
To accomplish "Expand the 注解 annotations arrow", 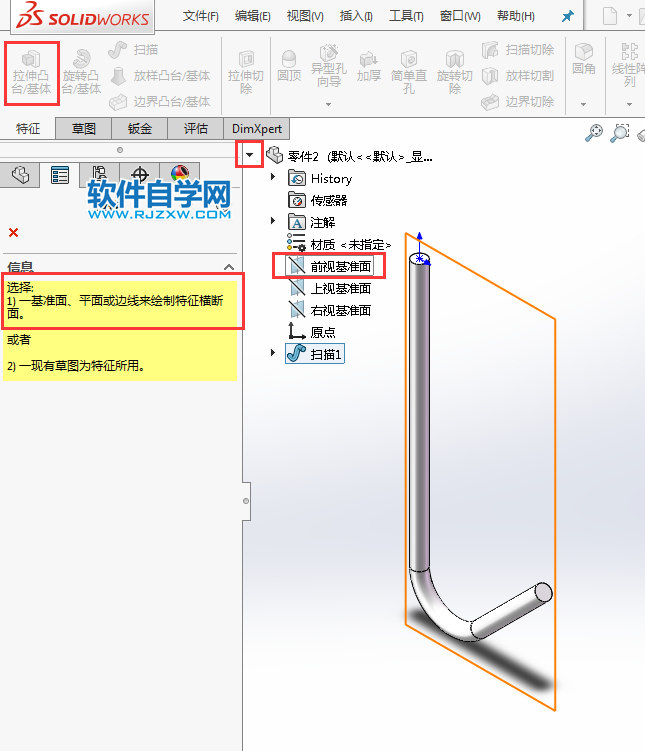I will [272, 221].
